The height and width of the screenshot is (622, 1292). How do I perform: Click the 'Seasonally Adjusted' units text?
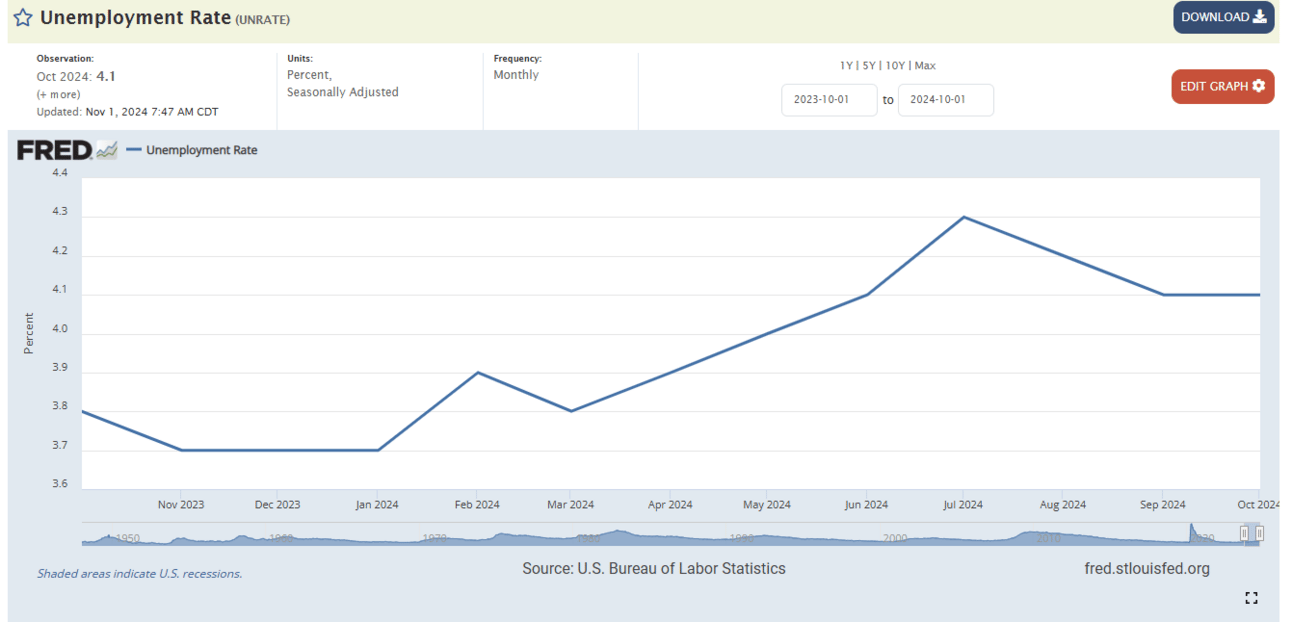343,92
